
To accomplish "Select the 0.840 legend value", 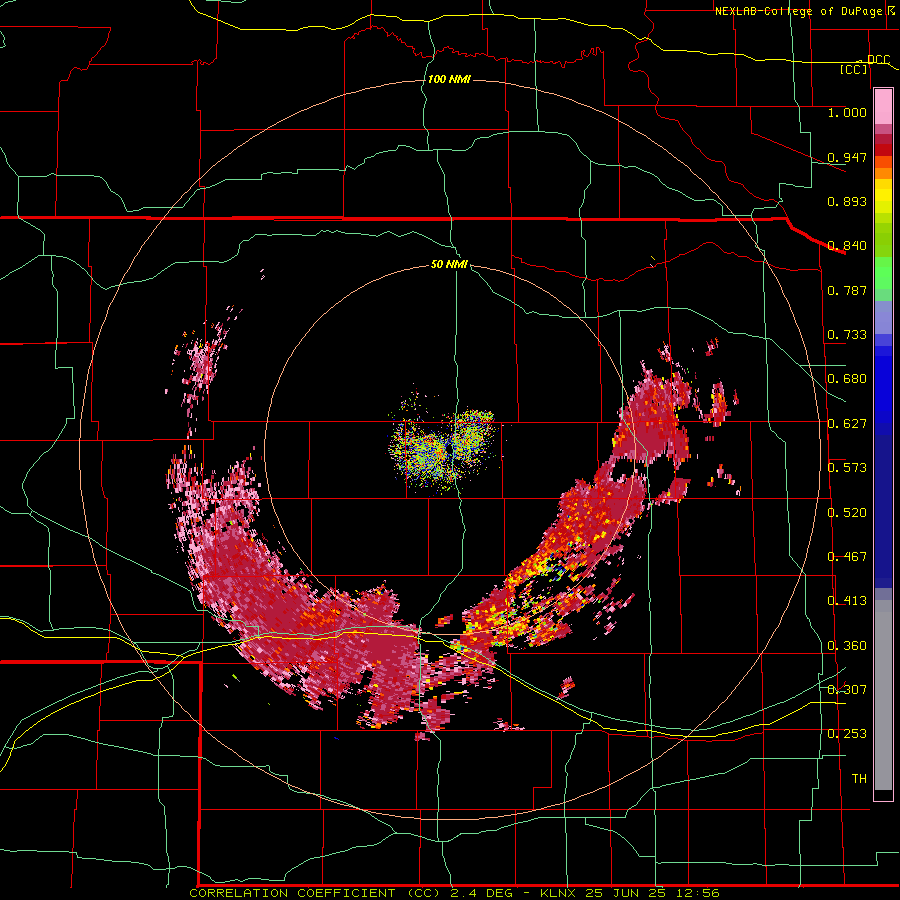I will pos(847,246).
